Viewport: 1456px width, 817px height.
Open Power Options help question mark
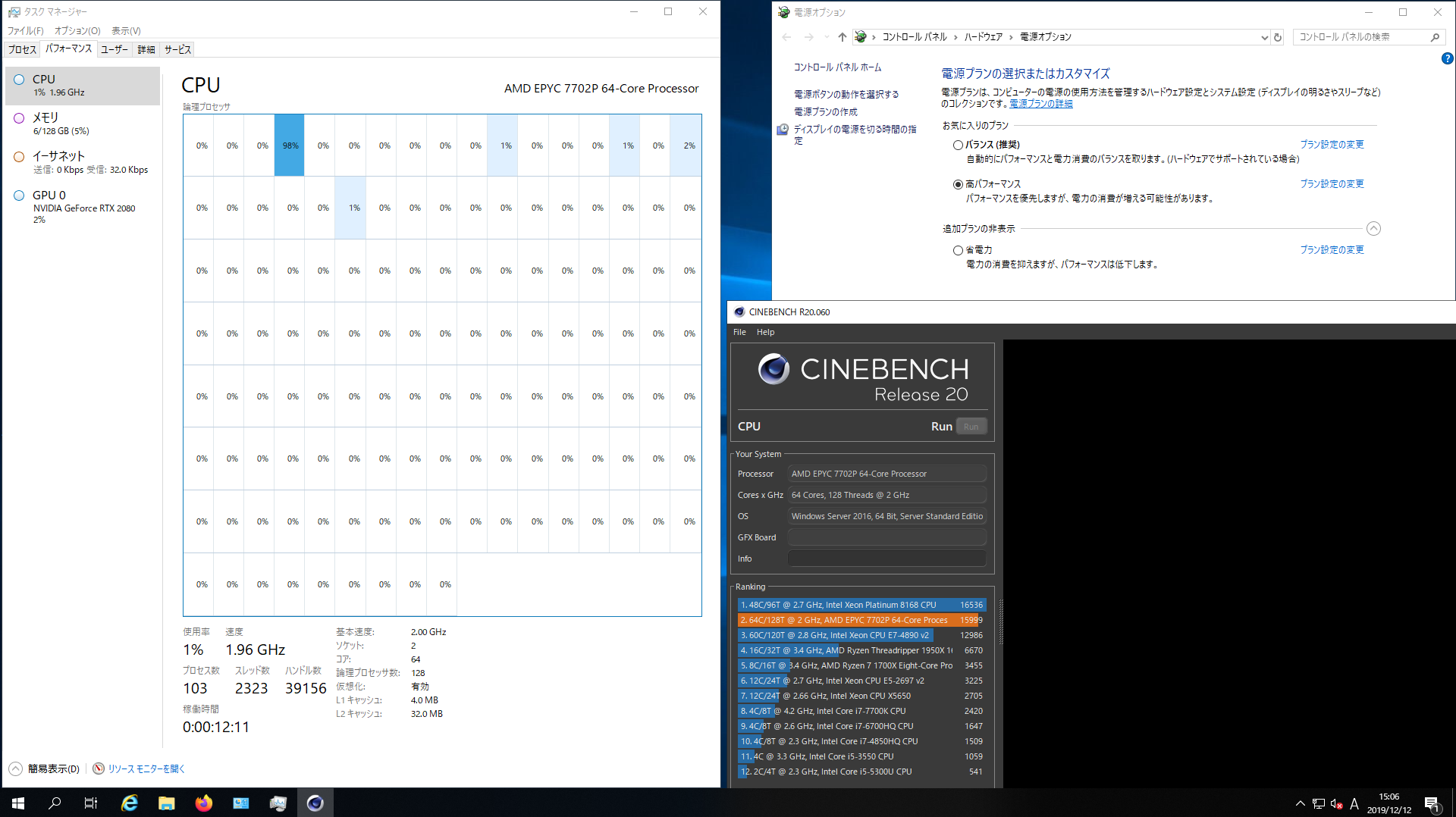point(1447,58)
